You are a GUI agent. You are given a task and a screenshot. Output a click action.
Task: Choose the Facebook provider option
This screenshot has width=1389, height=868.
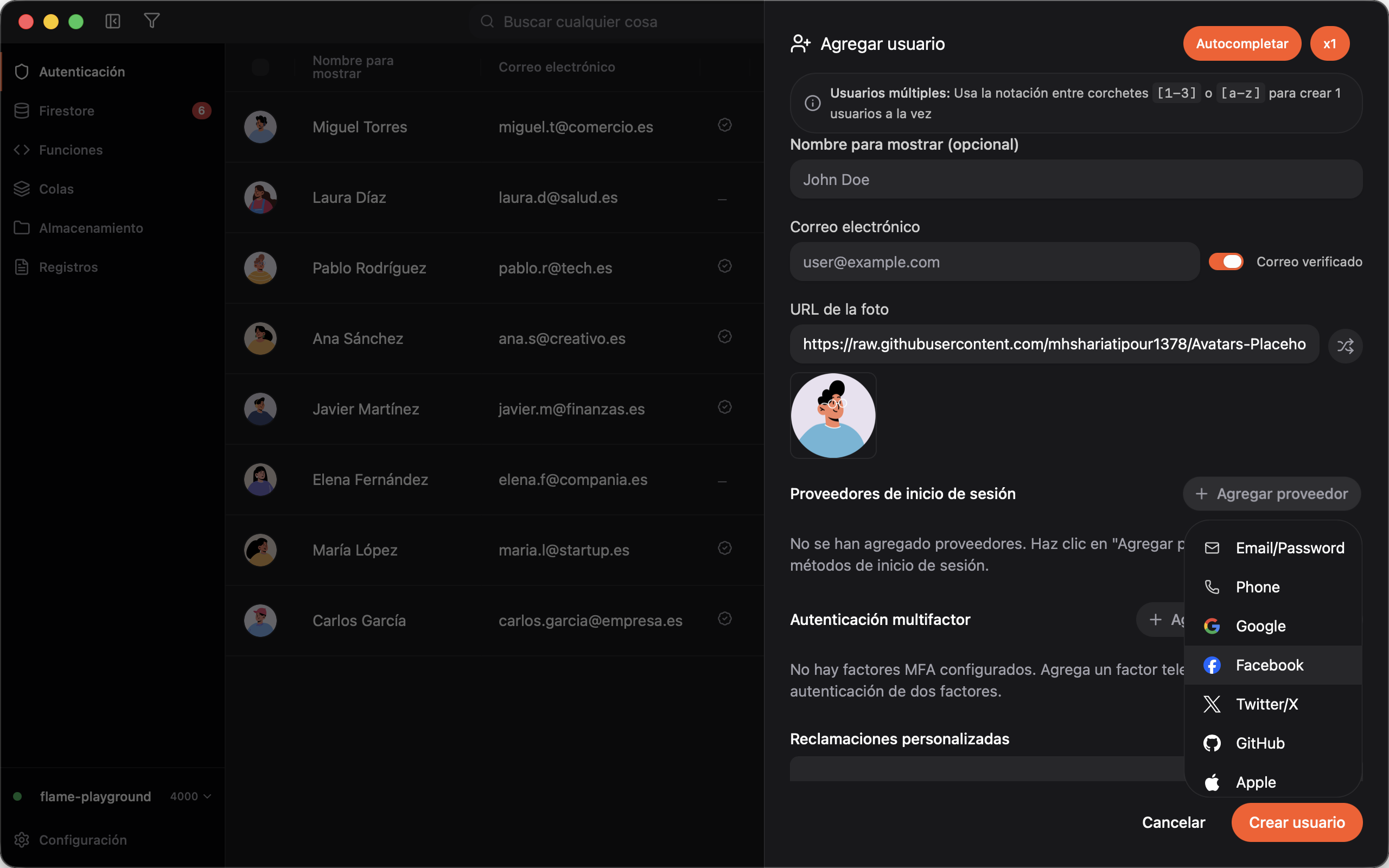tap(1272, 665)
